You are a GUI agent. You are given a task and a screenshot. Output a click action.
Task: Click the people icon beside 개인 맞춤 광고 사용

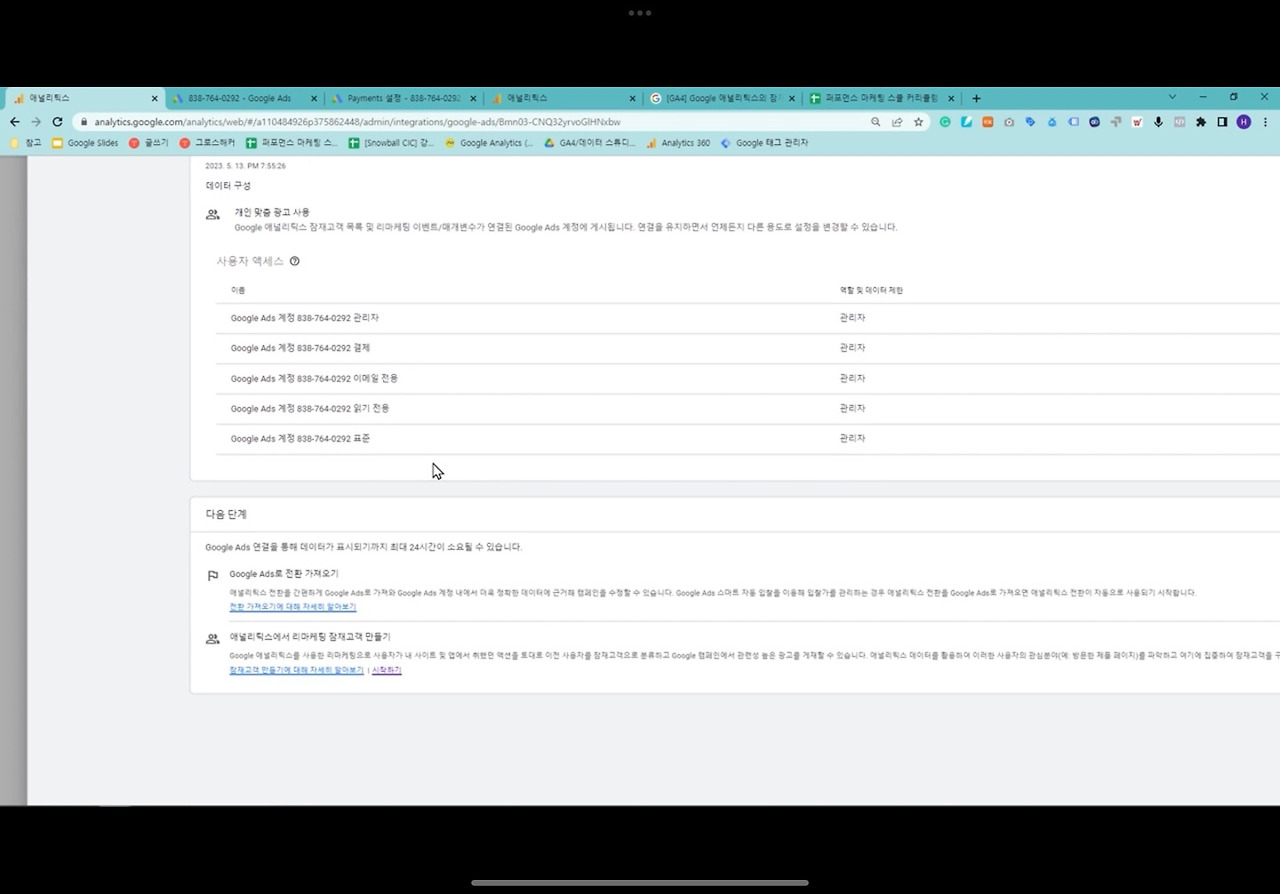pyautogui.click(x=212, y=214)
